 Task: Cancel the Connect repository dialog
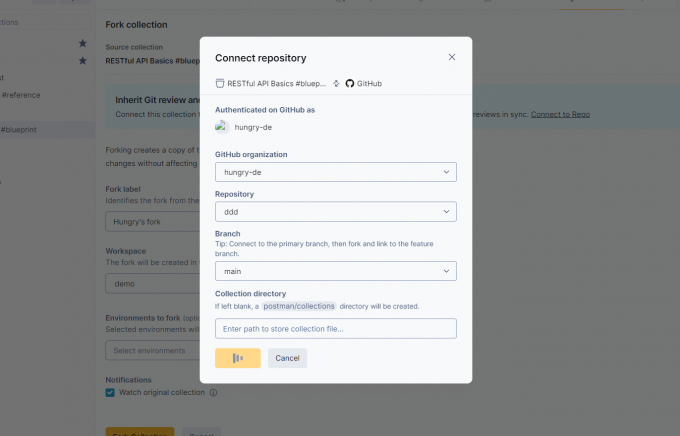(287, 358)
